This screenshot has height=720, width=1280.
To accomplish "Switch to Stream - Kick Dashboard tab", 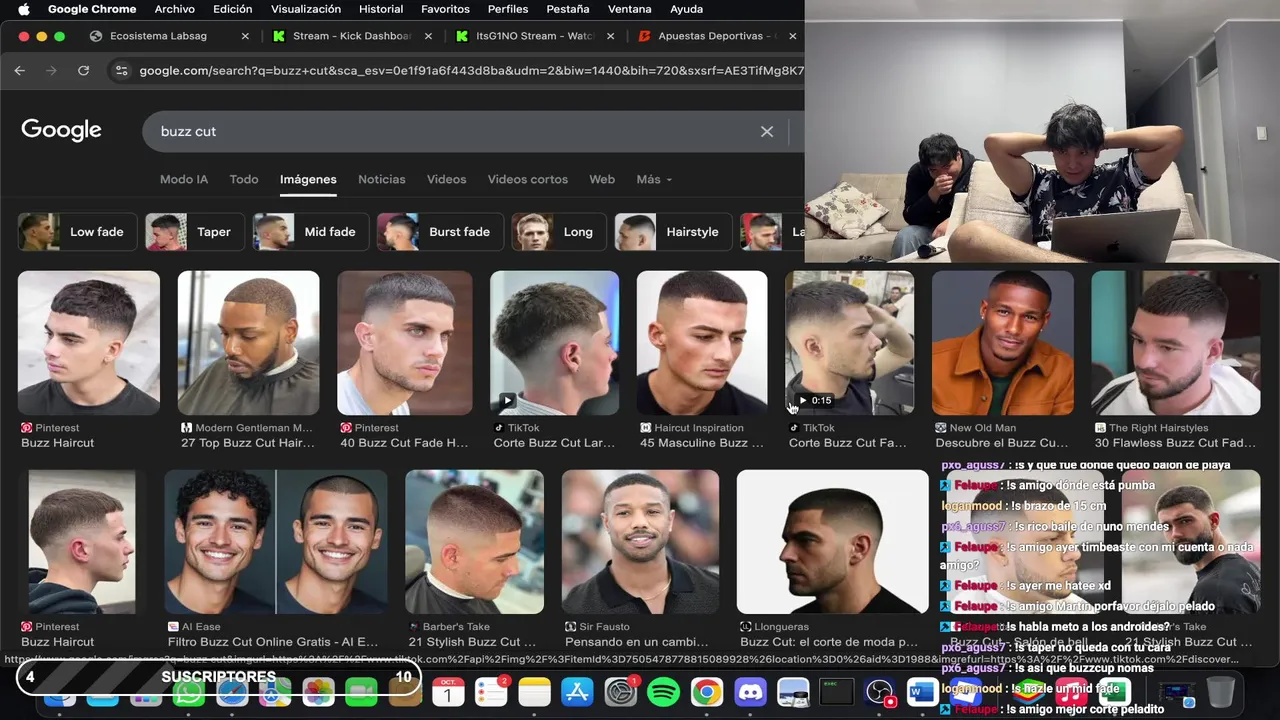I will pos(352,36).
